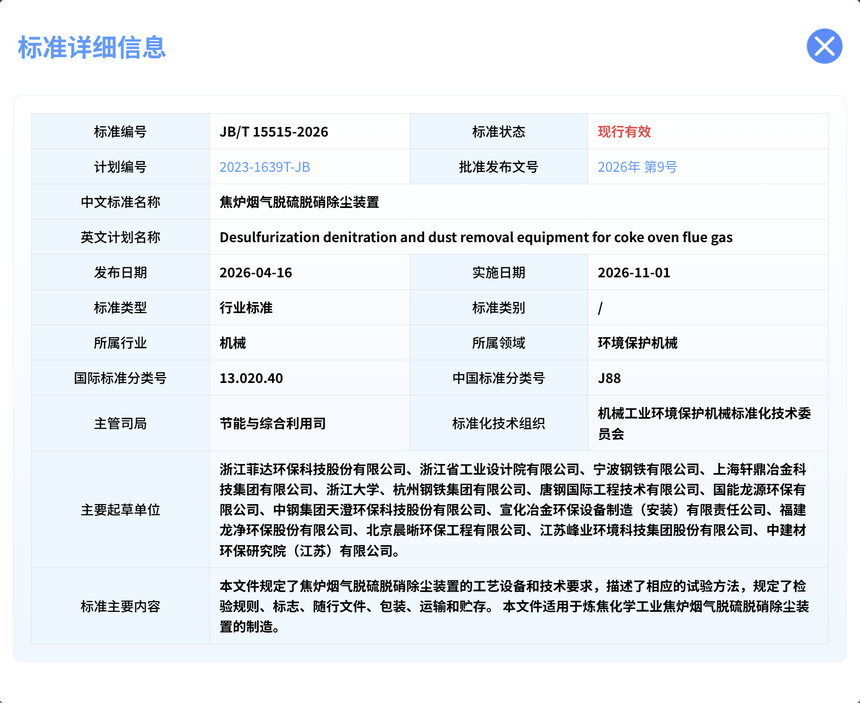860x703 pixels.
Task: Click the standard number JB/T 15515-2026
Action: [274, 132]
